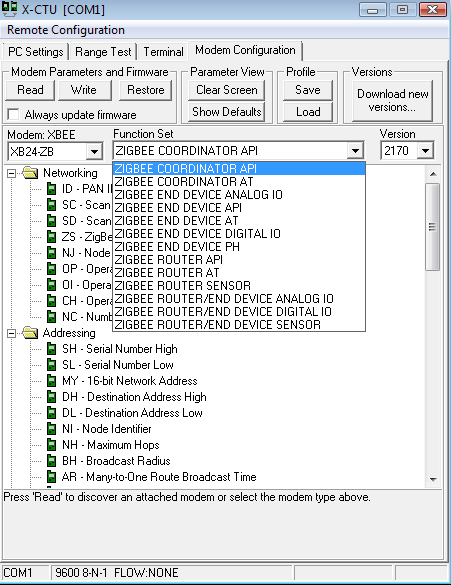Click the Write button
451x585 pixels.
tap(84, 90)
